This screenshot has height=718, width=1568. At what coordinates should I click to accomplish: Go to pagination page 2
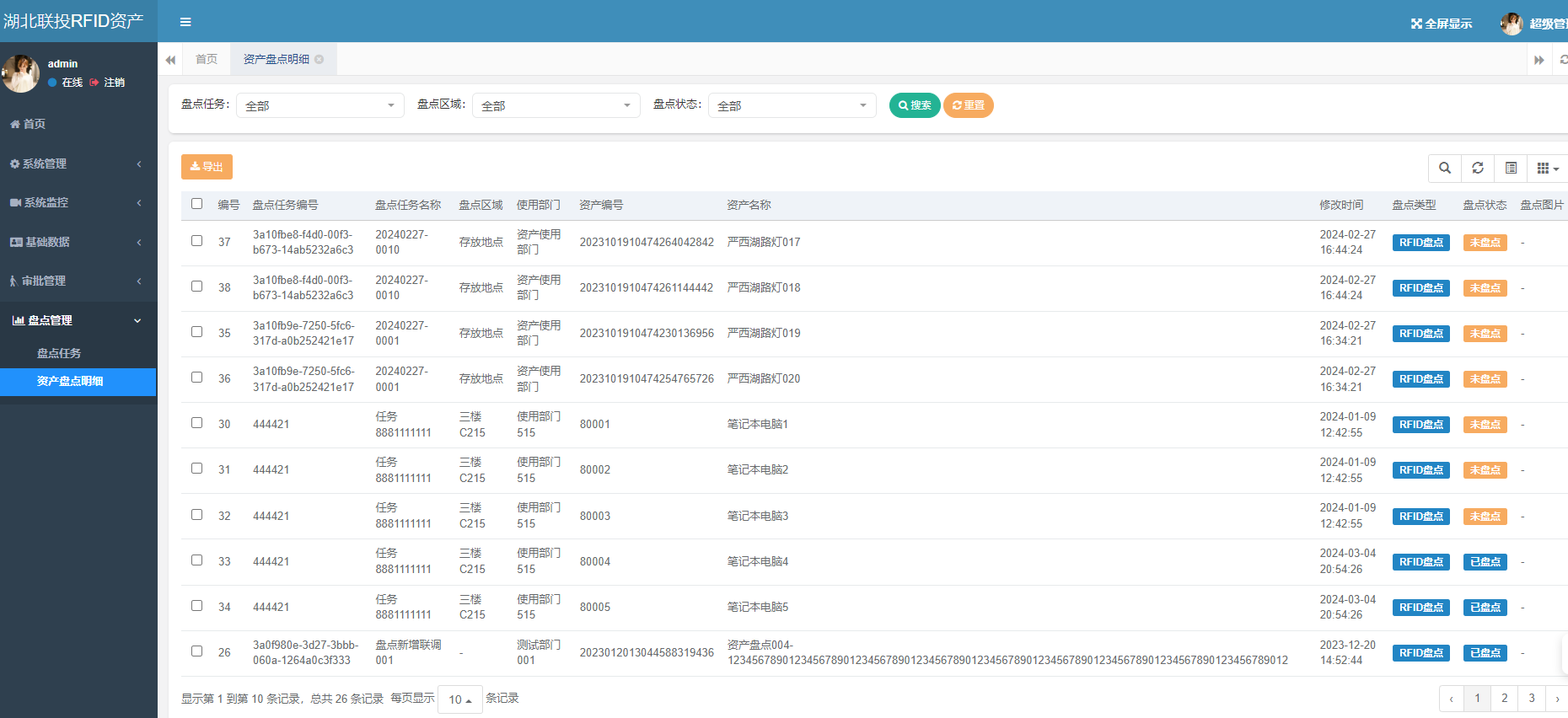tap(1505, 698)
